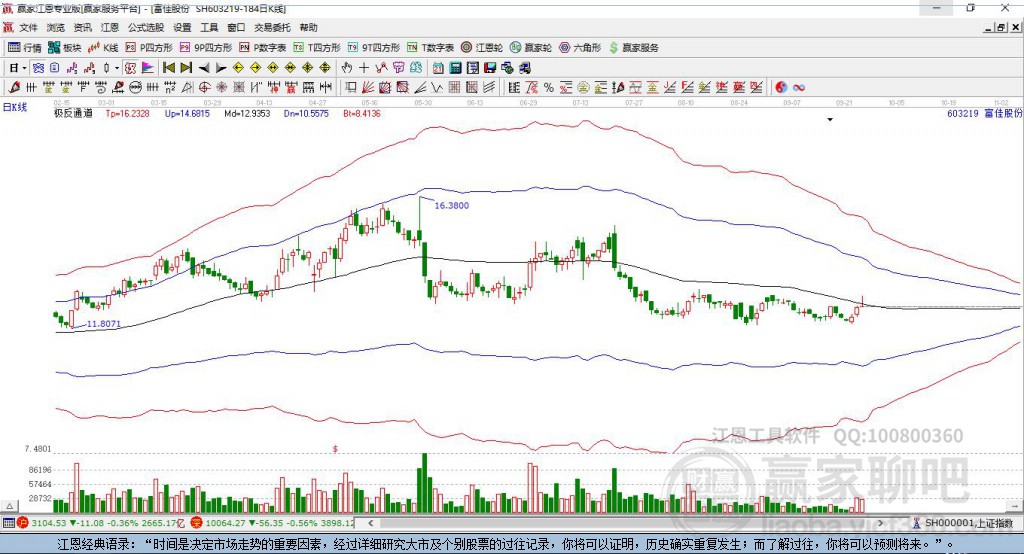Open the 行情 quotes view

tap(25, 48)
